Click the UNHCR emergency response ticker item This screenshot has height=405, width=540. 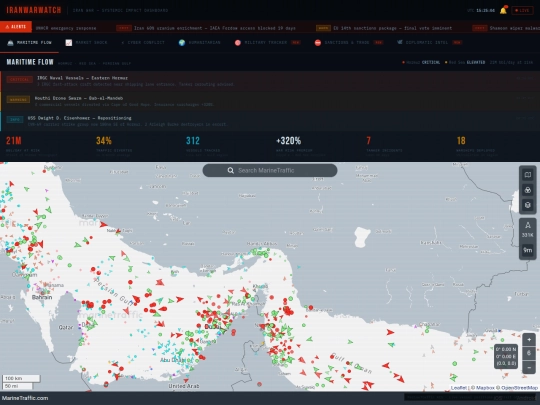pyautogui.click(x=66, y=28)
